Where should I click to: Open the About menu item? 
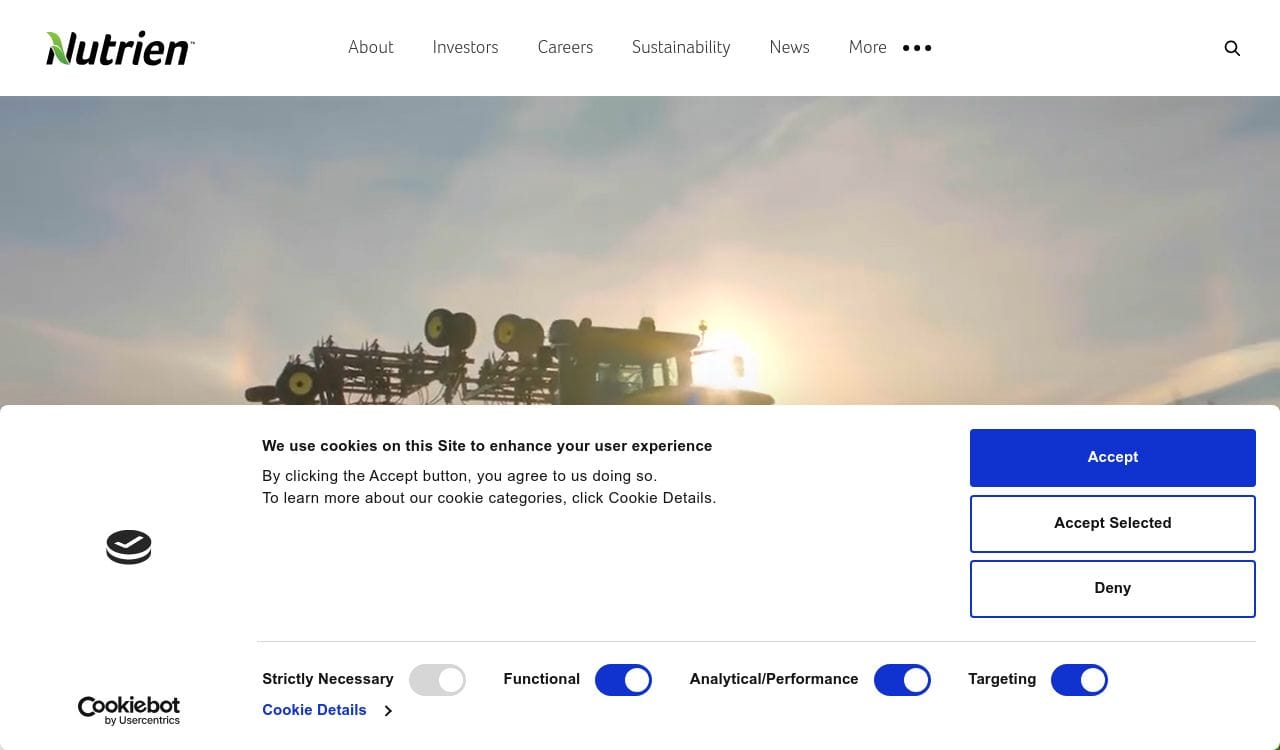[370, 47]
